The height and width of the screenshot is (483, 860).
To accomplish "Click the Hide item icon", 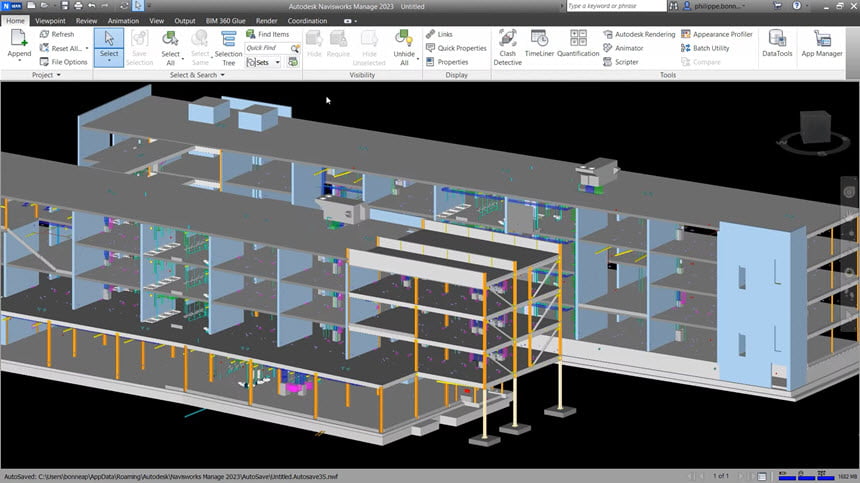I will point(314,39).
